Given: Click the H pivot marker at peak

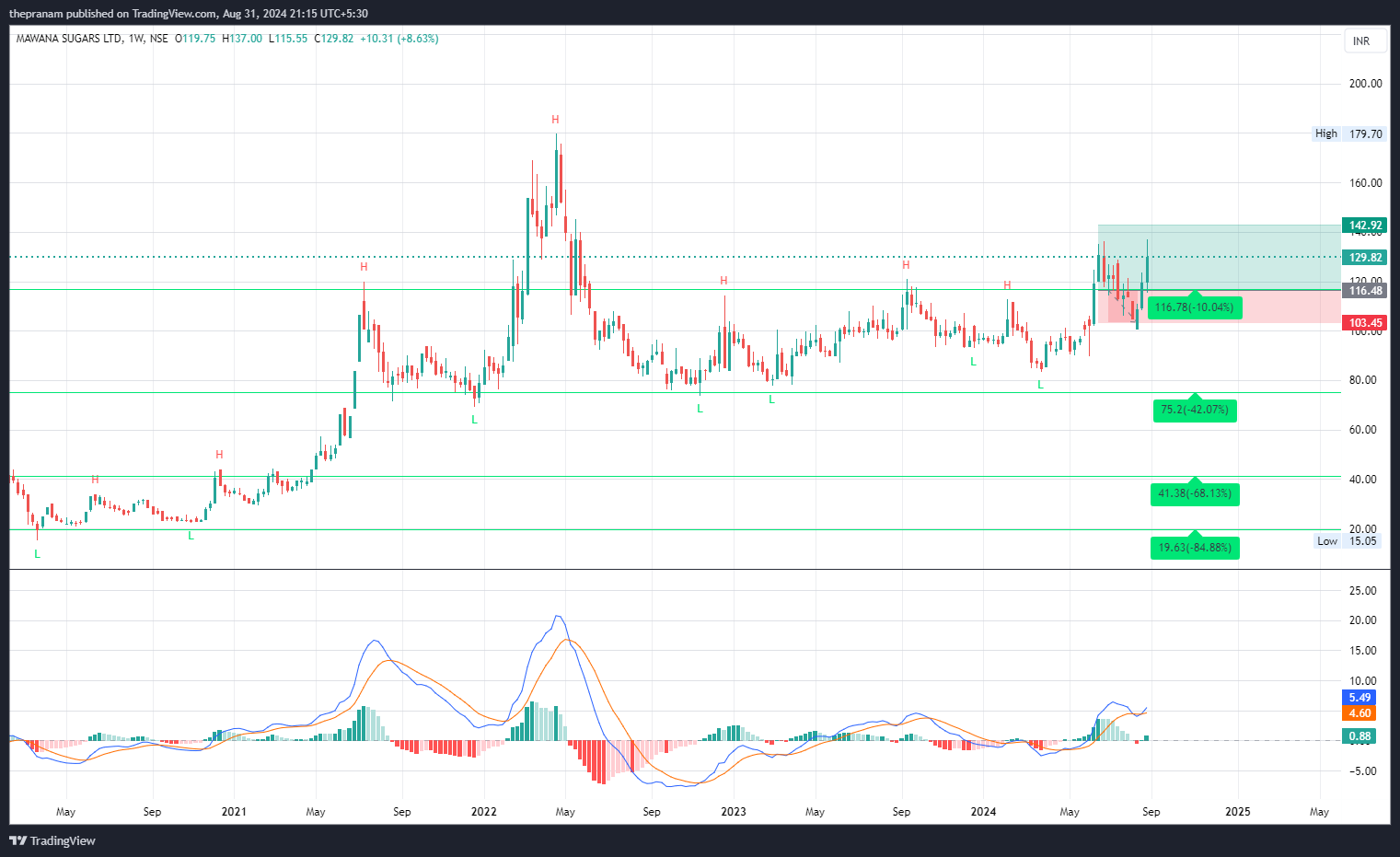Looking at the screenshot, I should [x=555, y=120].
